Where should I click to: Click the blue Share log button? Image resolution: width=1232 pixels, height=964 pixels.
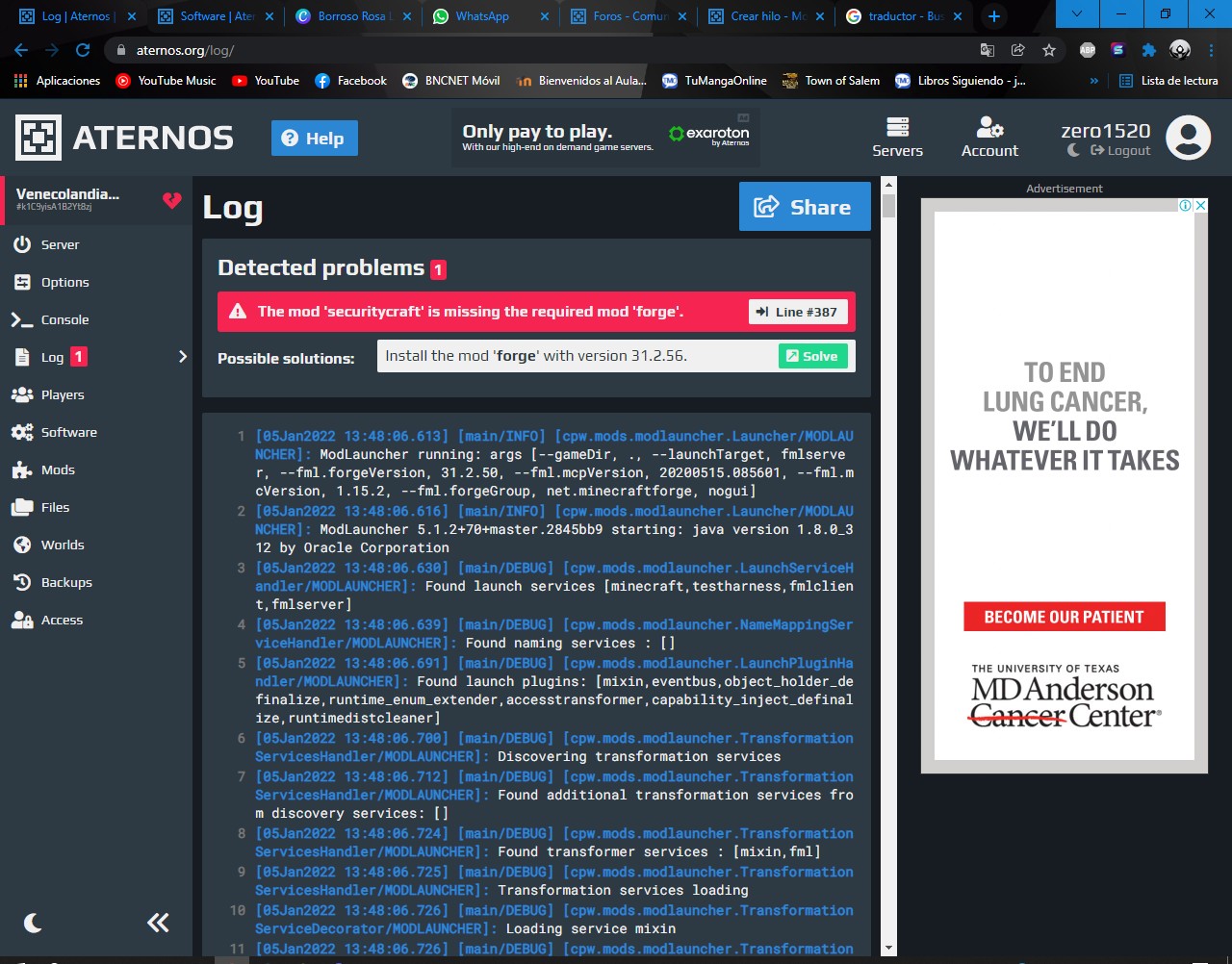tap(805, 207)
